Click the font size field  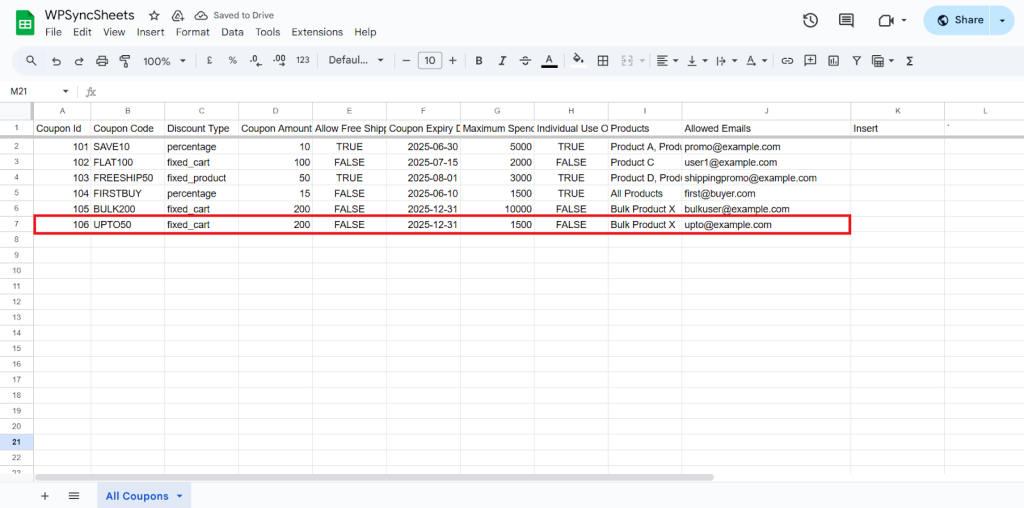[430, 61]
